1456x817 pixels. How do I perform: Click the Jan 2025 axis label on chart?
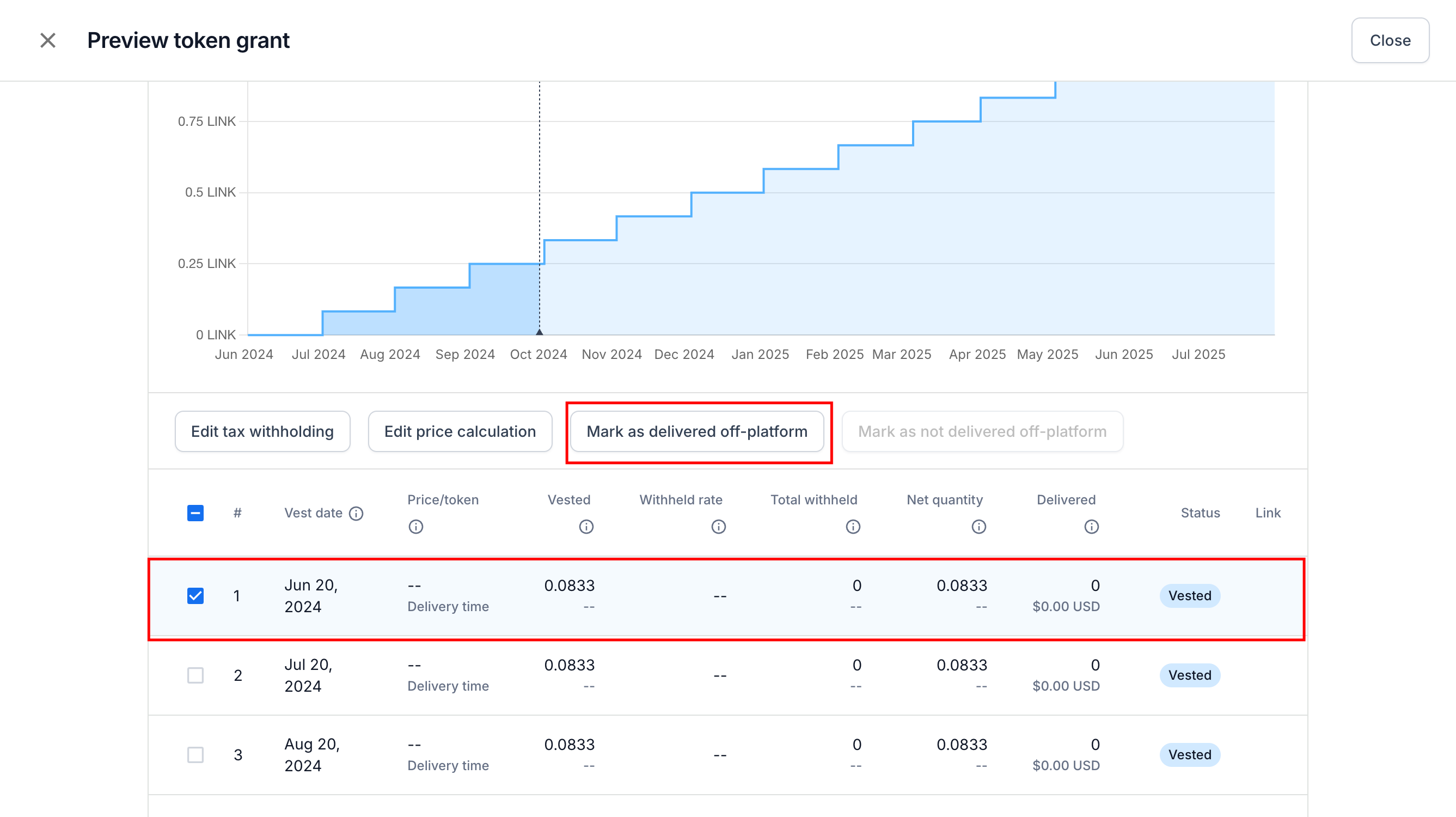[760, 355]
